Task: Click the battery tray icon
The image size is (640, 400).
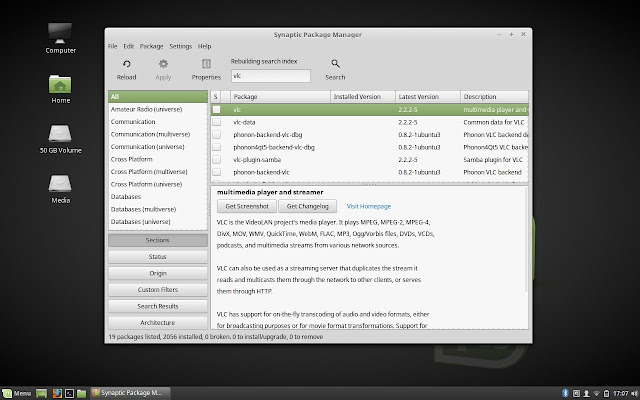Action: pos(606,393)
